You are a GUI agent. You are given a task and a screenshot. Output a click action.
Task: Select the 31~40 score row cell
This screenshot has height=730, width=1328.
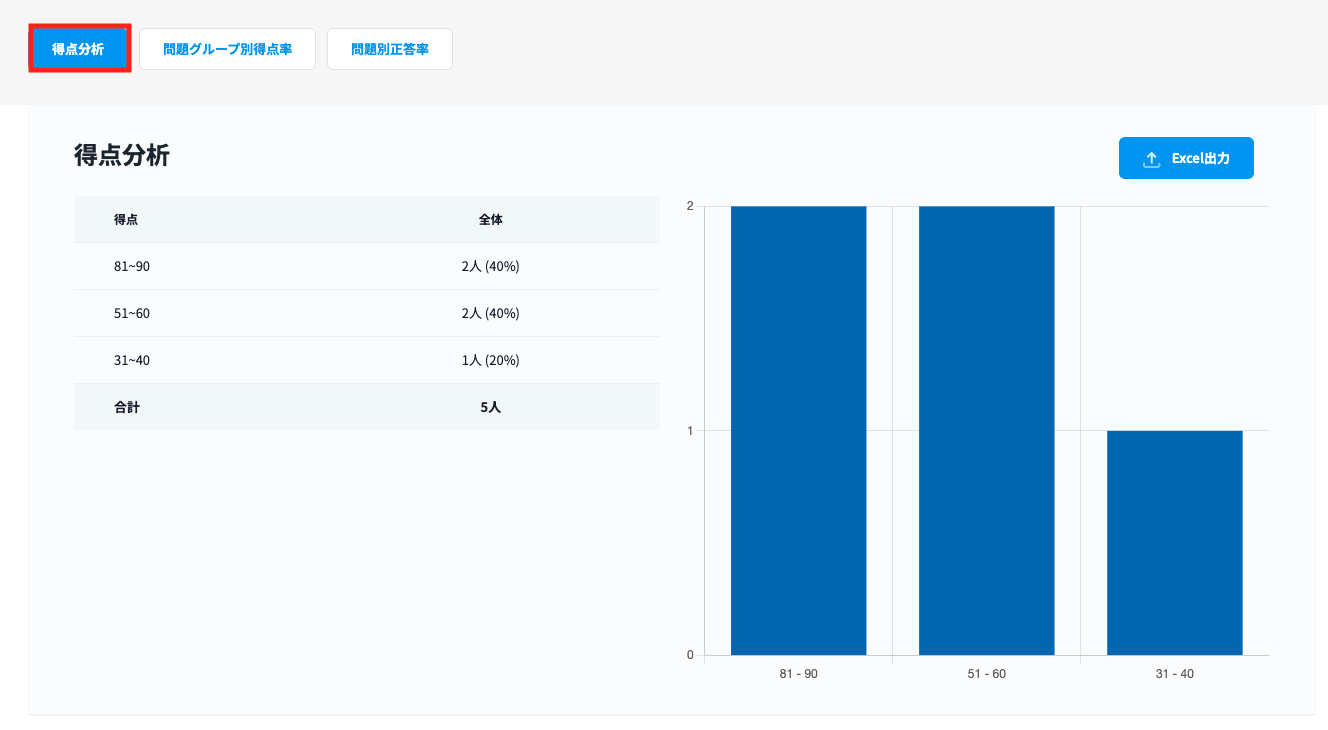click(x=132, y=360)
